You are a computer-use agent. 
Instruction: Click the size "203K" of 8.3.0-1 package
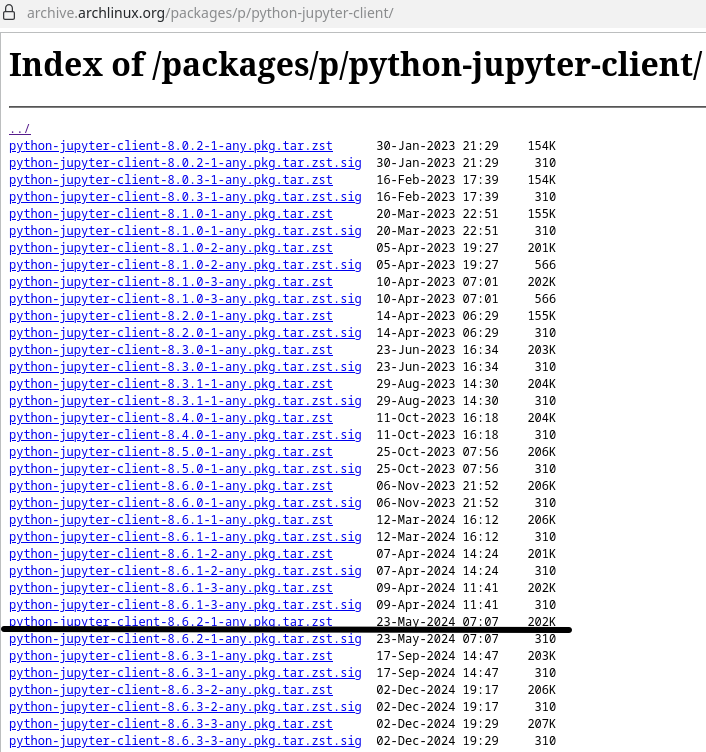tap(541, 350)
